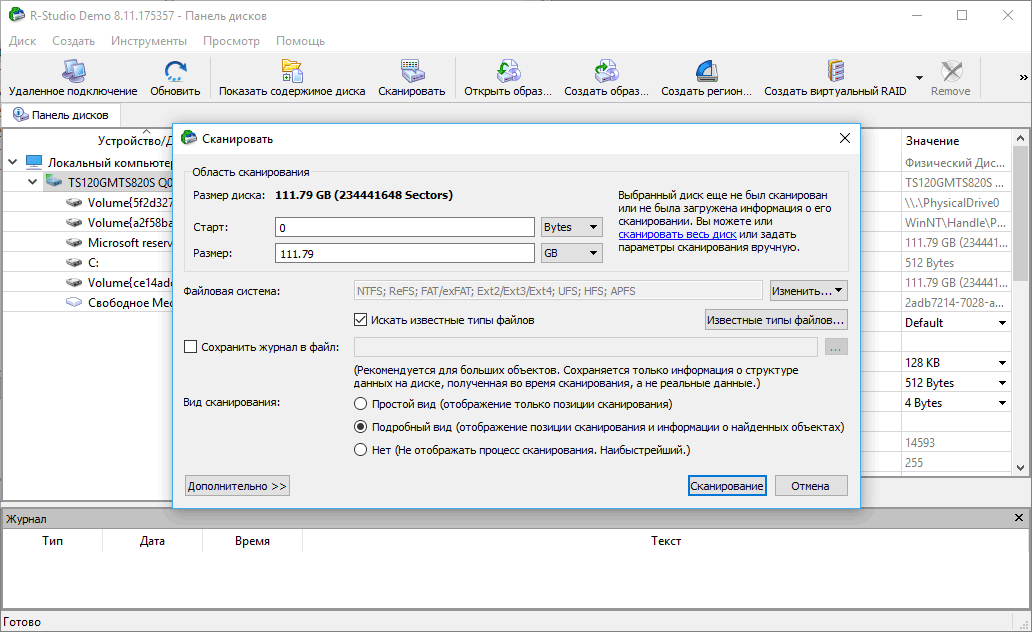Collapse the Локальный компьютер tree node
The height and width of the screenshot is (632, 1032).
pyautogui.click(x=13, y=161)
